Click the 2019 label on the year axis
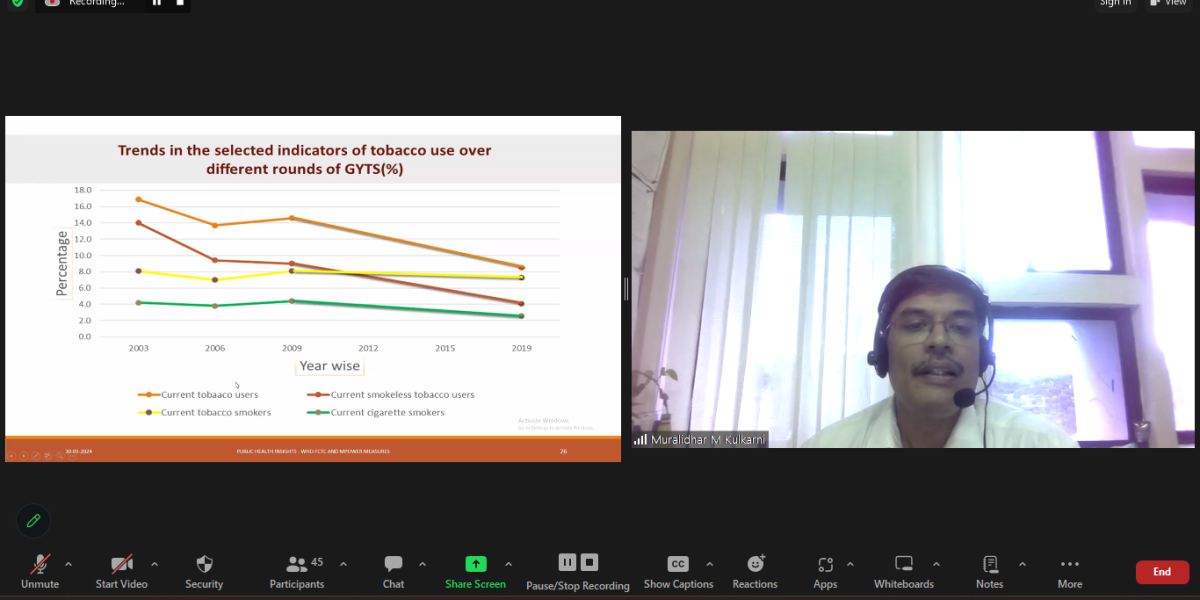The width and height of the screenshot is (1200, 600). coord(521,348)
